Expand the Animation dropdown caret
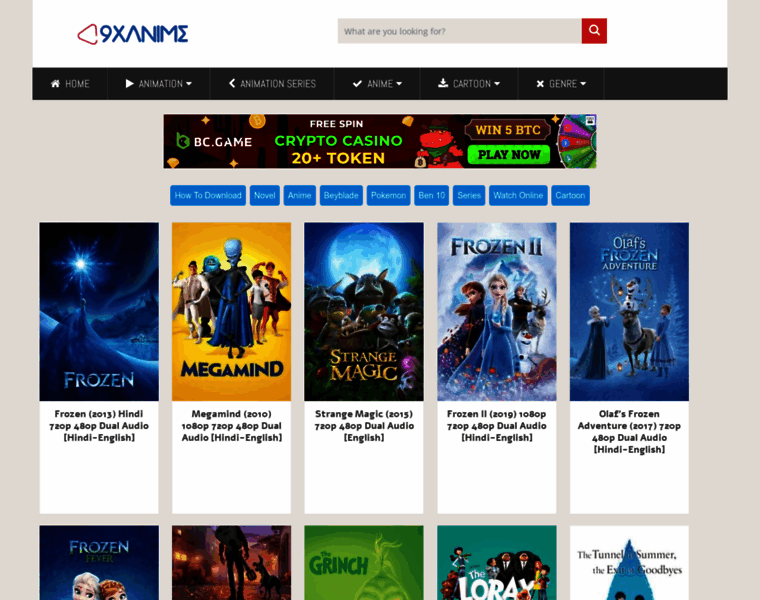 click(x=189, y=84)
